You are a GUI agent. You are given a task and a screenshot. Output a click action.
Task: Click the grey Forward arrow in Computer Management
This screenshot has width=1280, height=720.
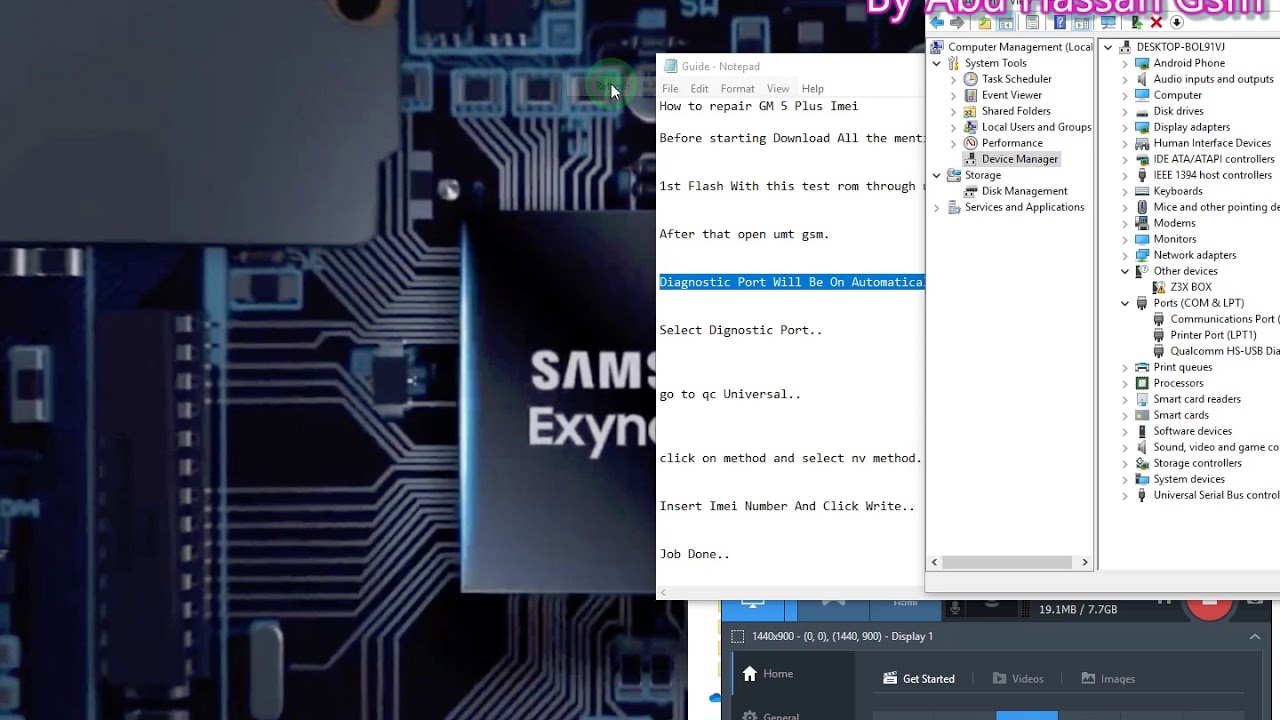tap(957, 22)
